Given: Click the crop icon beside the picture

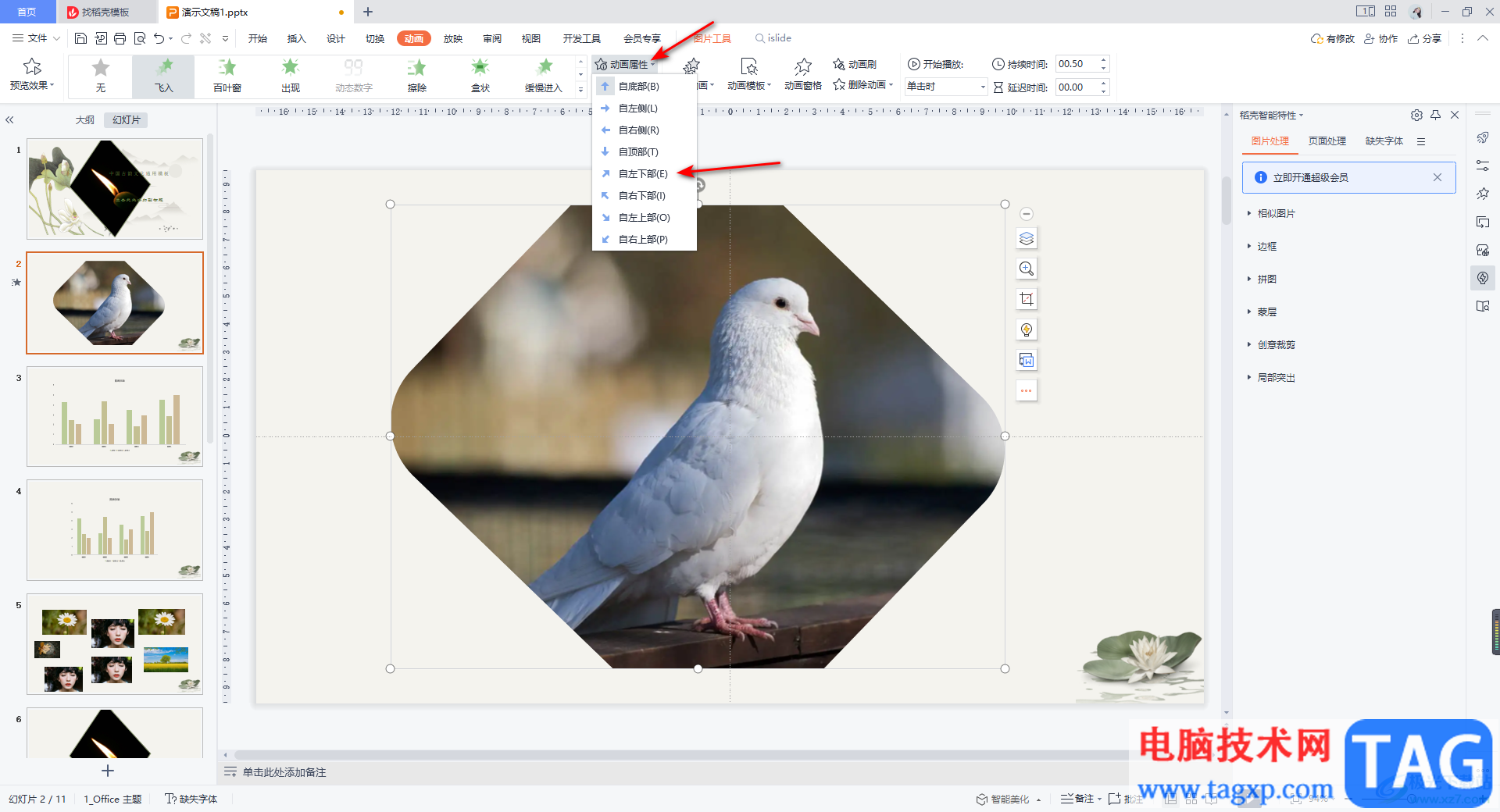Looking at the screenshot, I should (1027, 299).
